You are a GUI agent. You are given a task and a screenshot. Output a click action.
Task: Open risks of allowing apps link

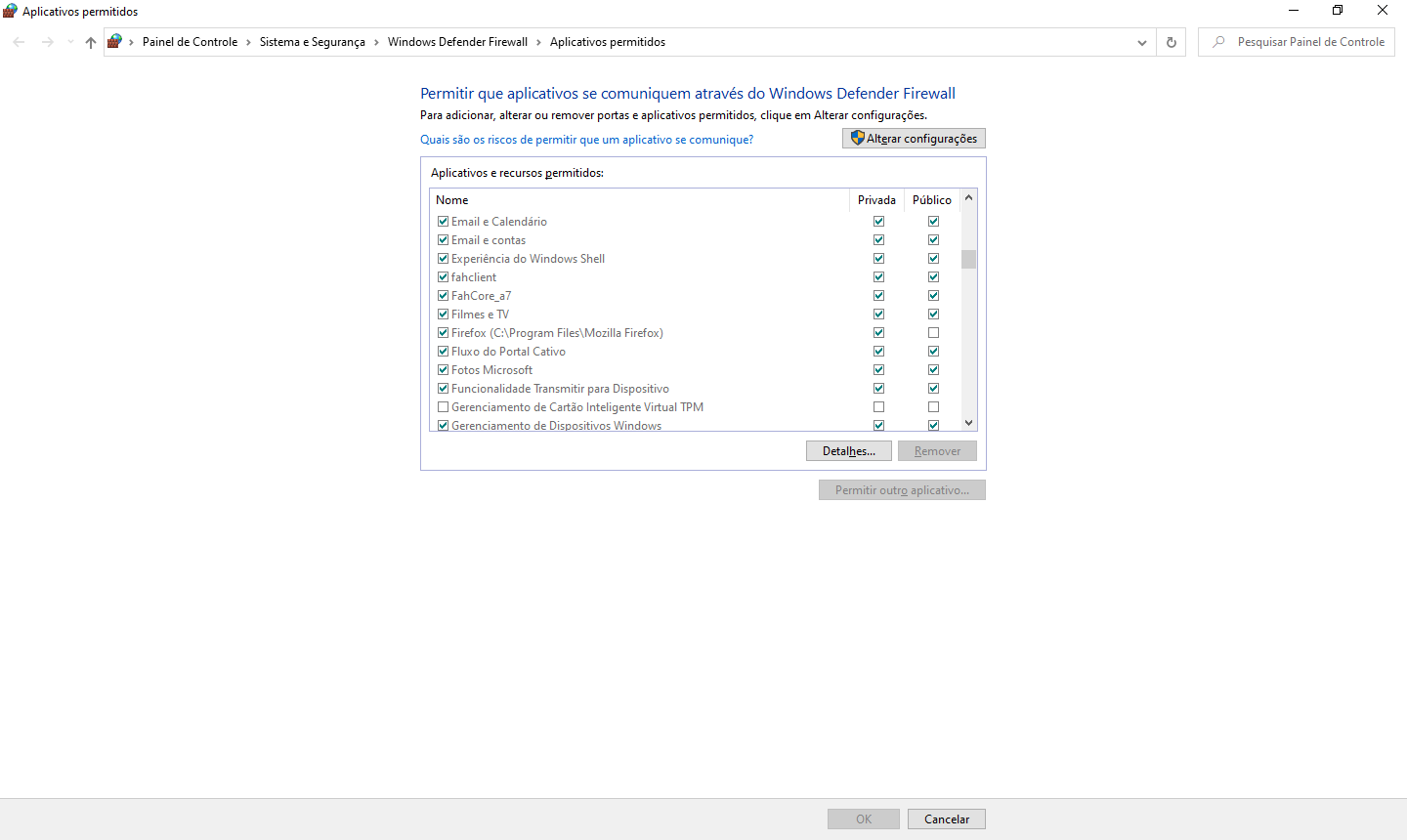[586, 140]
